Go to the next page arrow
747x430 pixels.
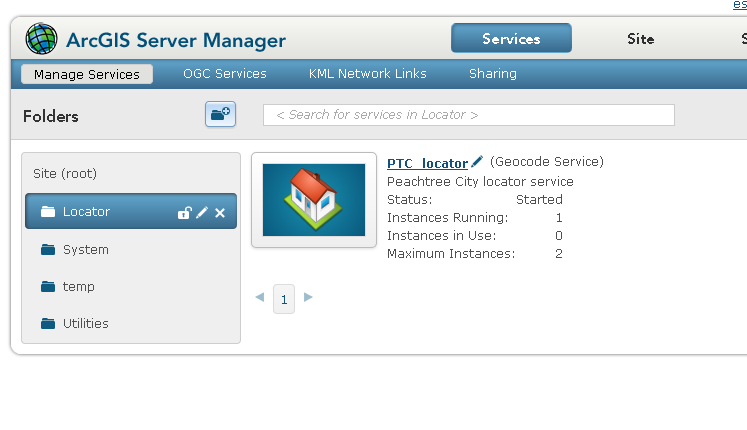[308, 297]
